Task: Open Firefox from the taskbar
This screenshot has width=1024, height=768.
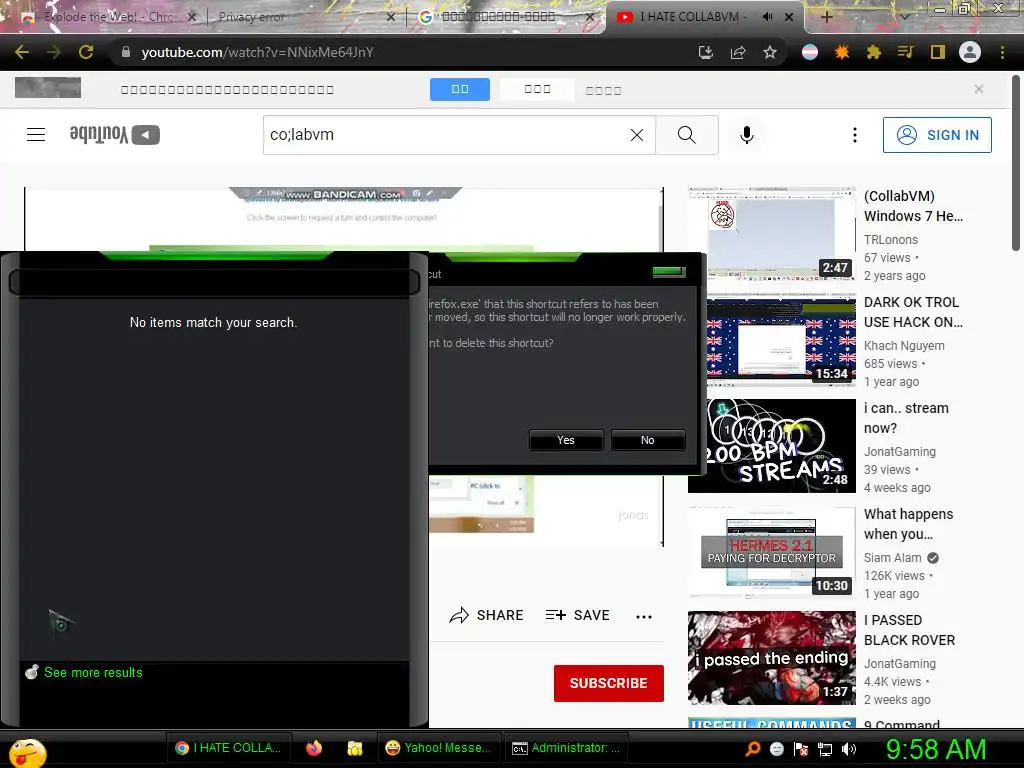Action: pyautogui.click(x=314, y=748)
